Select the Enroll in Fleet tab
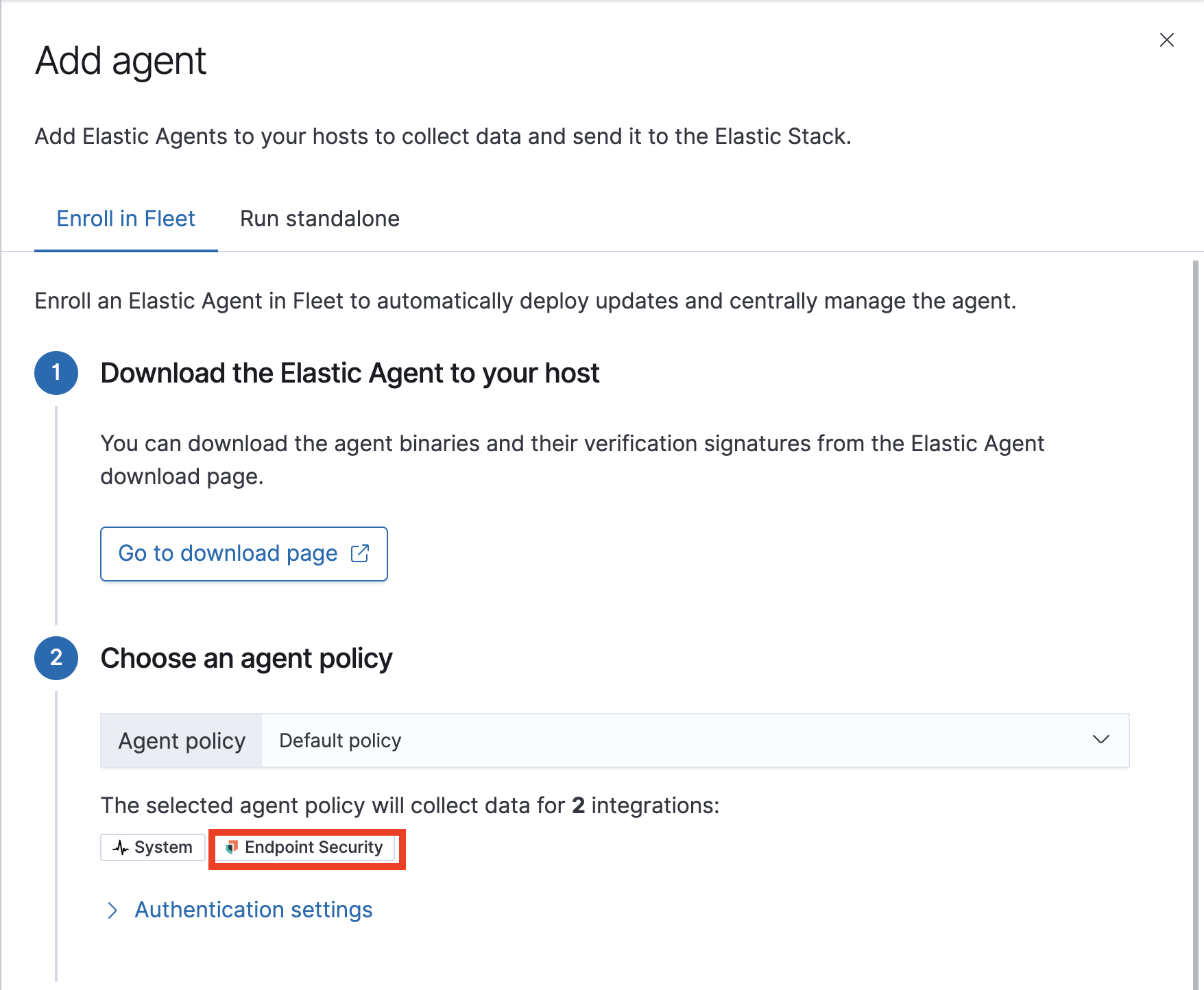Screen dimensions: 1204x990 [125, 218]
